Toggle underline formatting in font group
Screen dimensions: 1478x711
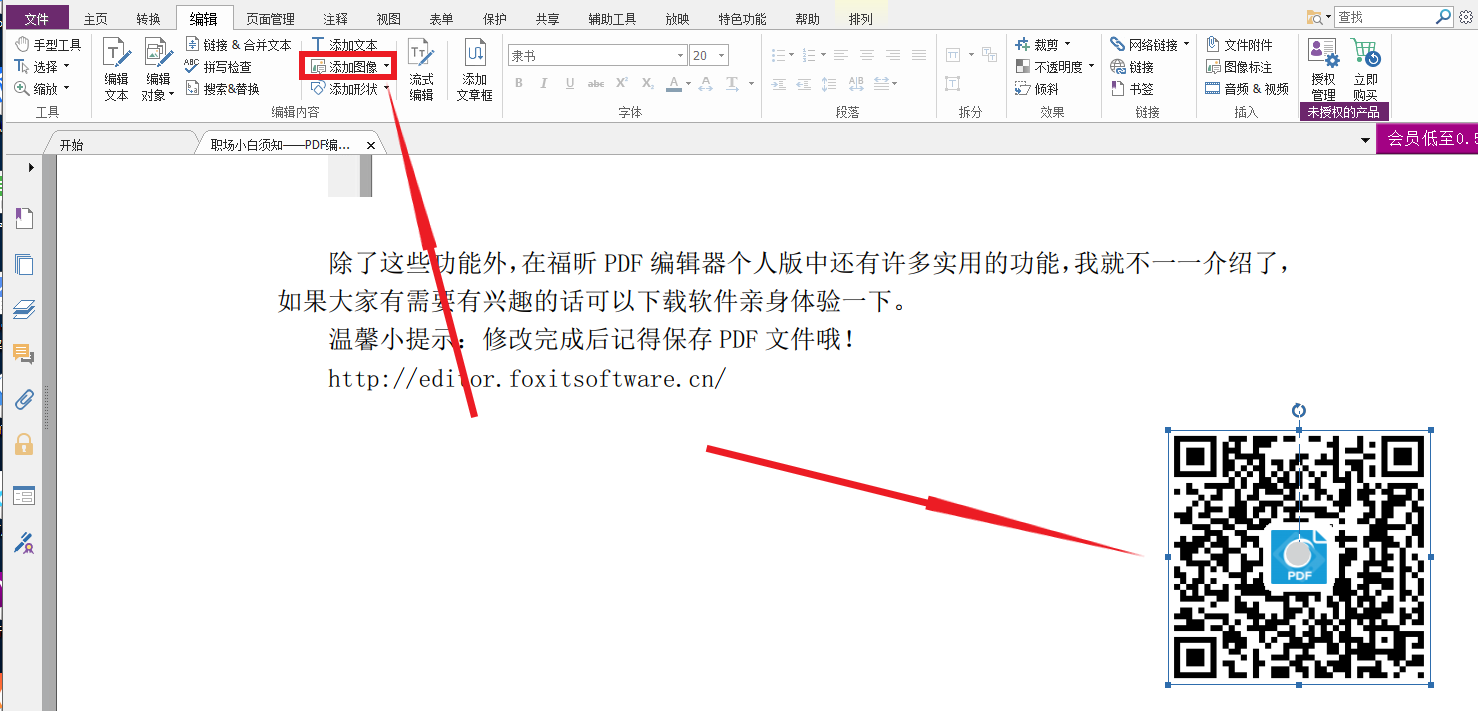(569, 84)
